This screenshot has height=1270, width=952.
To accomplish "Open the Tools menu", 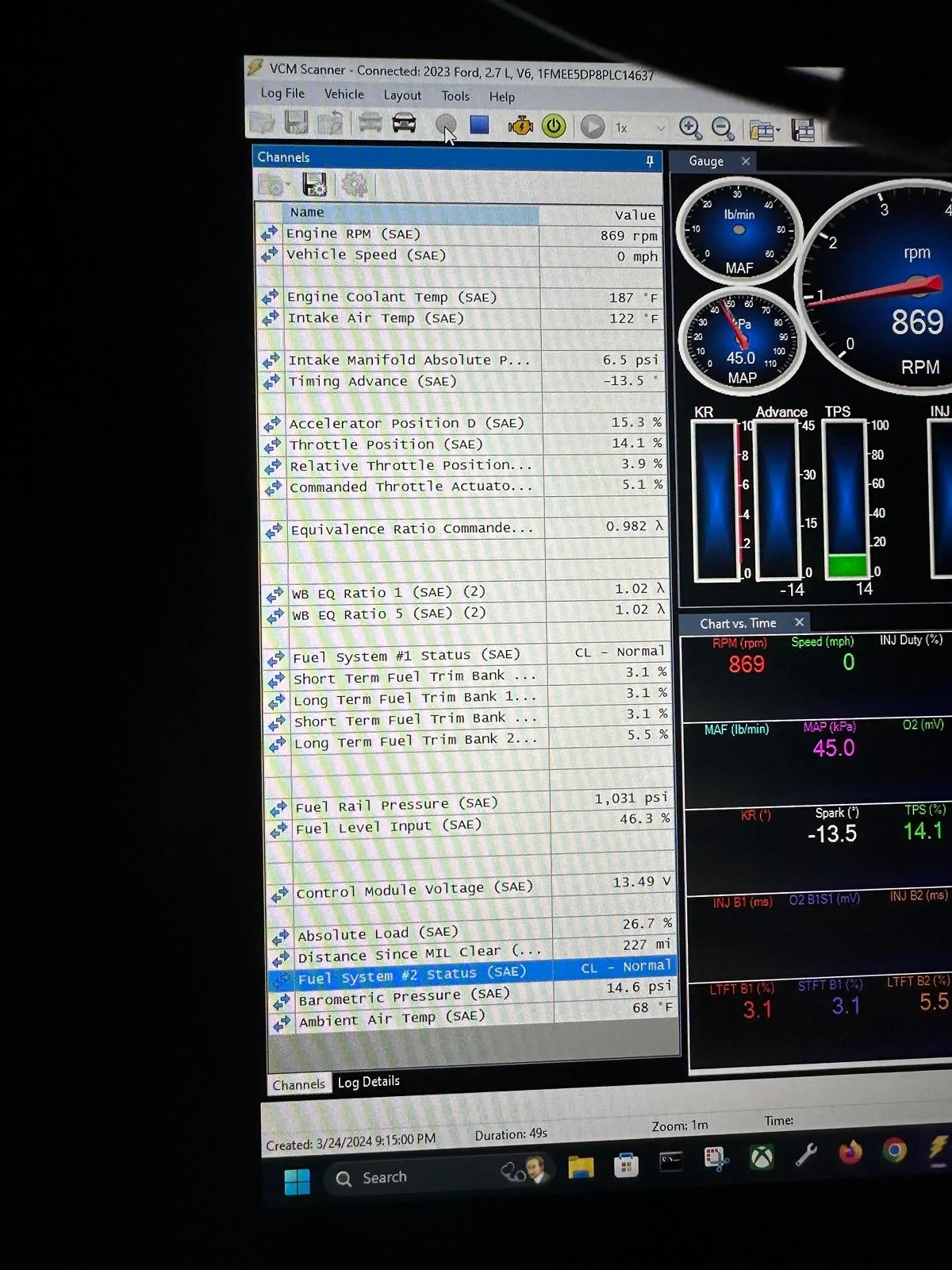I will 455,96.
